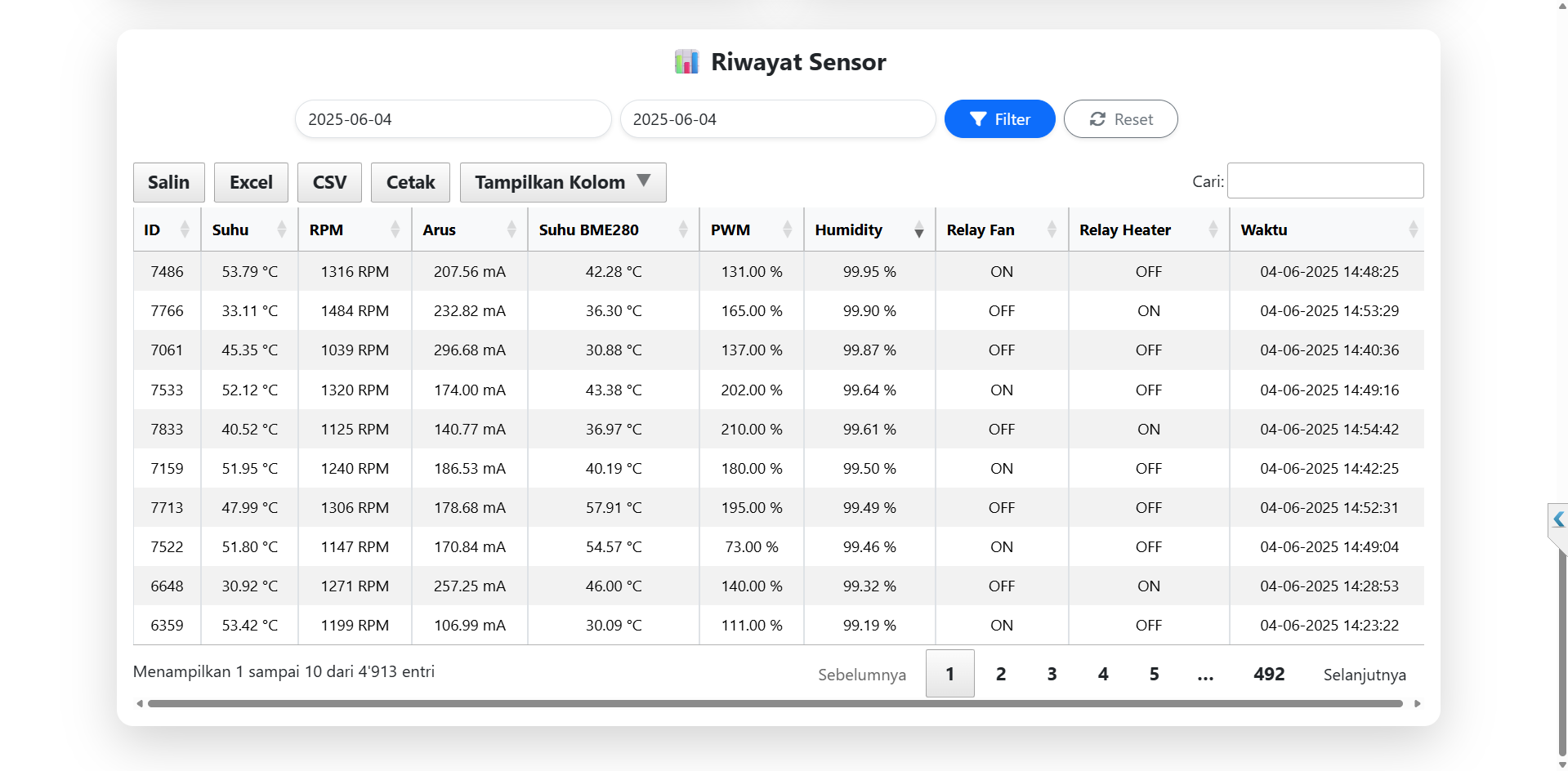Screen dimensions: 1568x771
Task: Toggle sorting on the PWM column
Action: point(787,230)
